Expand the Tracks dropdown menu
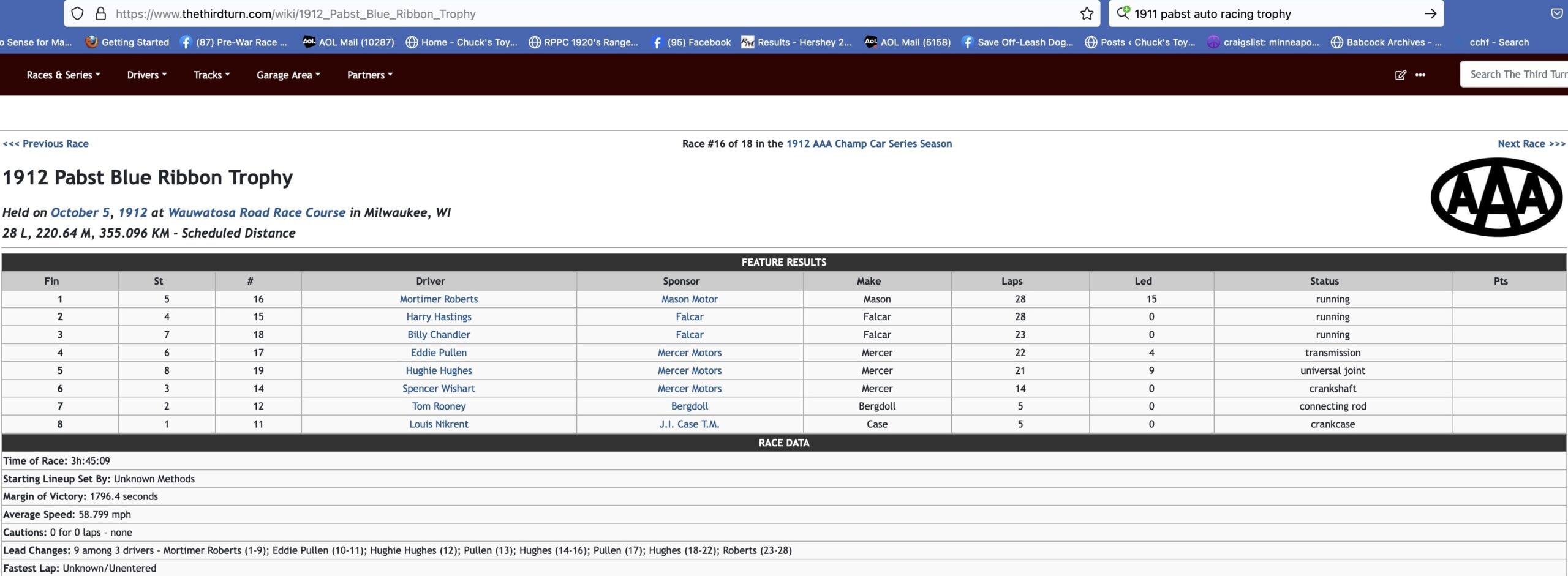The width and height of the screenshot is (1568, 576). [212, 75]
